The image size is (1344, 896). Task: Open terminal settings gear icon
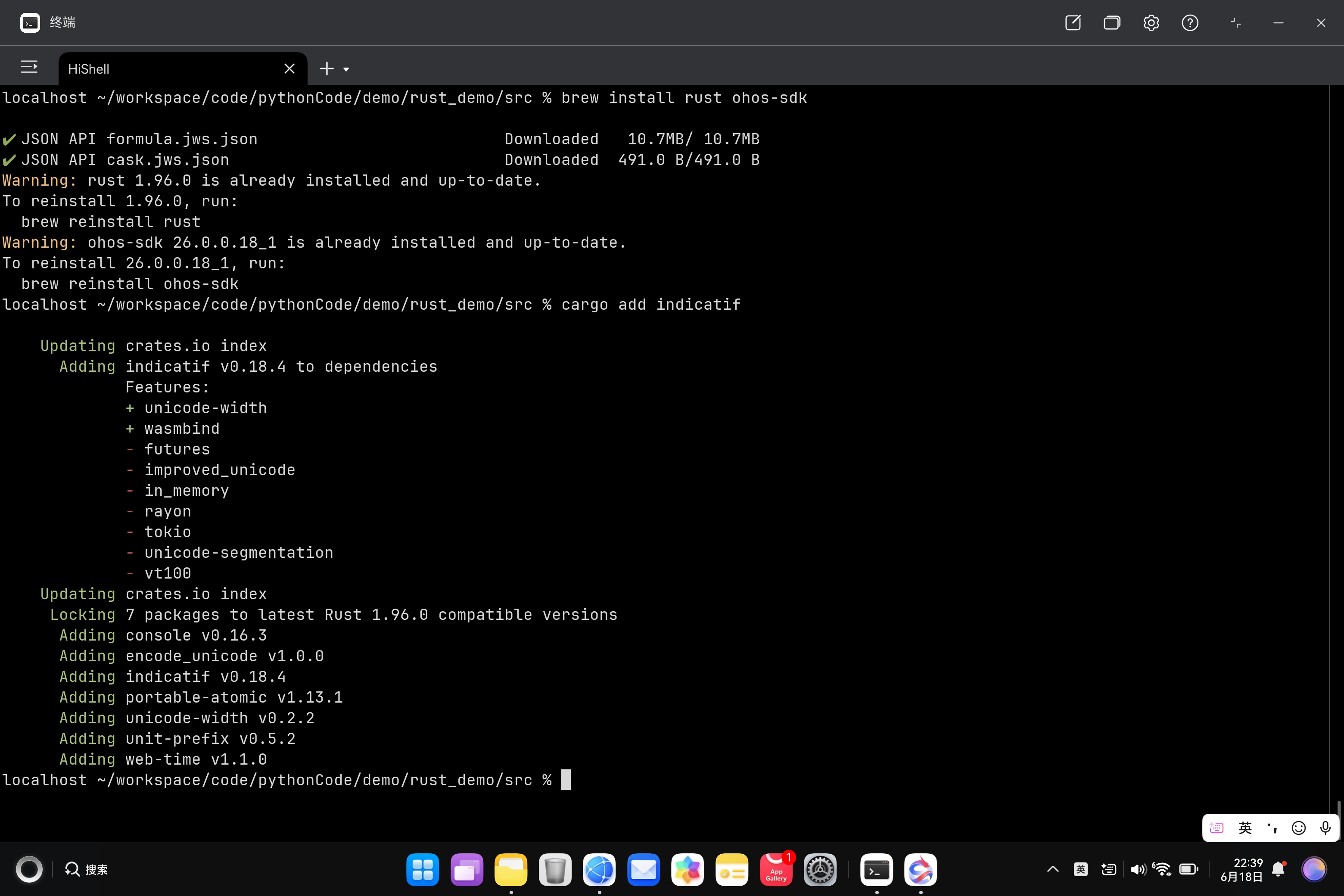[x=1151, y=23]
